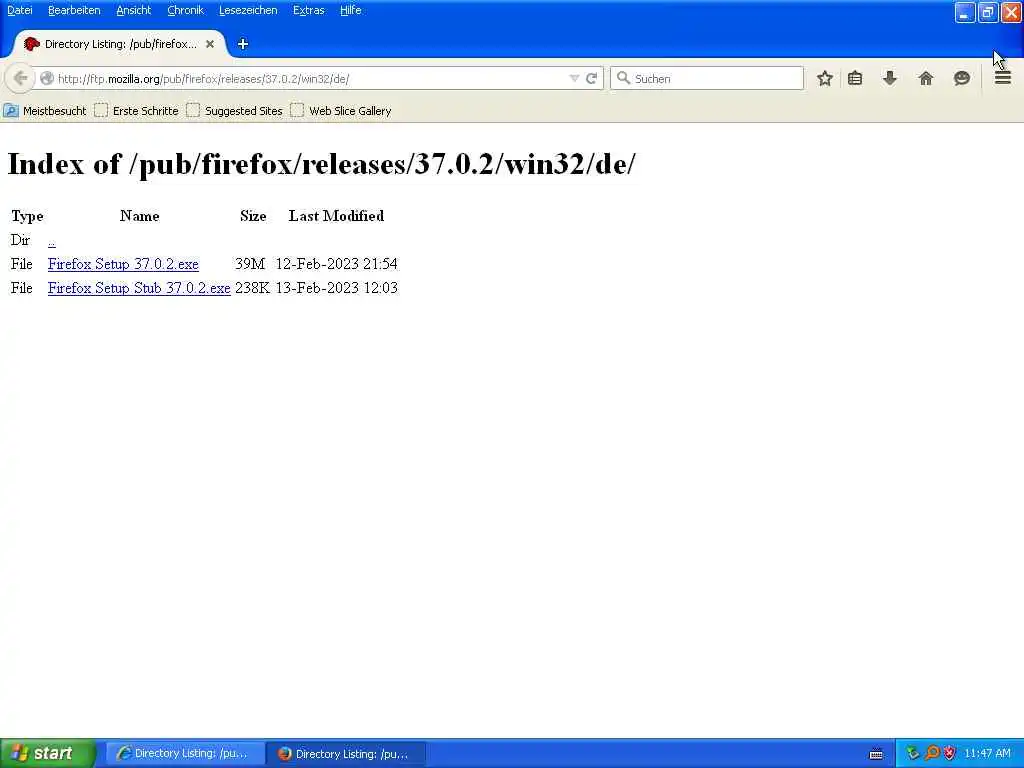Click the Index of page heading
1024x768 pixels.
coord(321,163)
